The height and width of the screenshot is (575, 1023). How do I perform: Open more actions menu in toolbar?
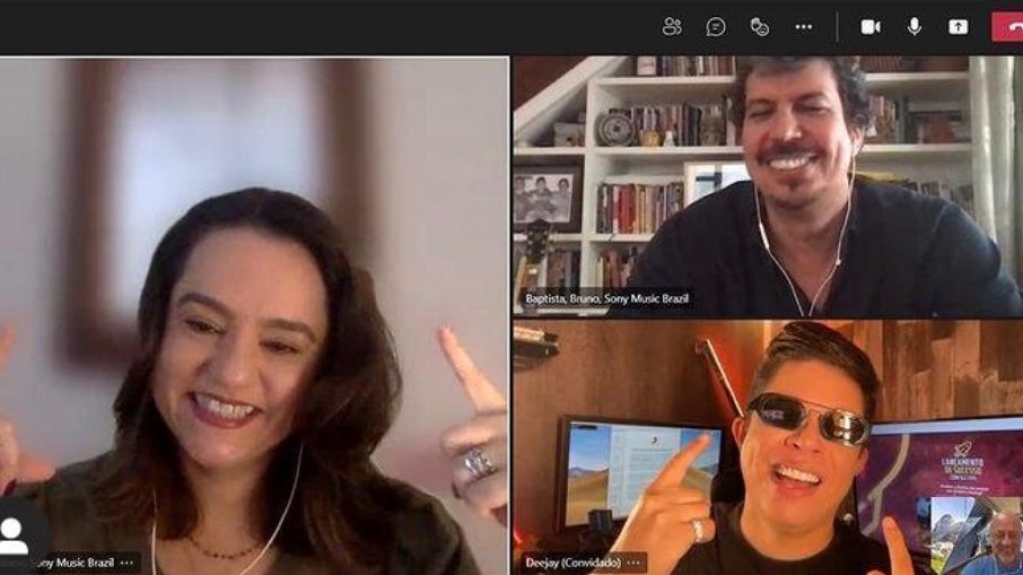point(804,27)
